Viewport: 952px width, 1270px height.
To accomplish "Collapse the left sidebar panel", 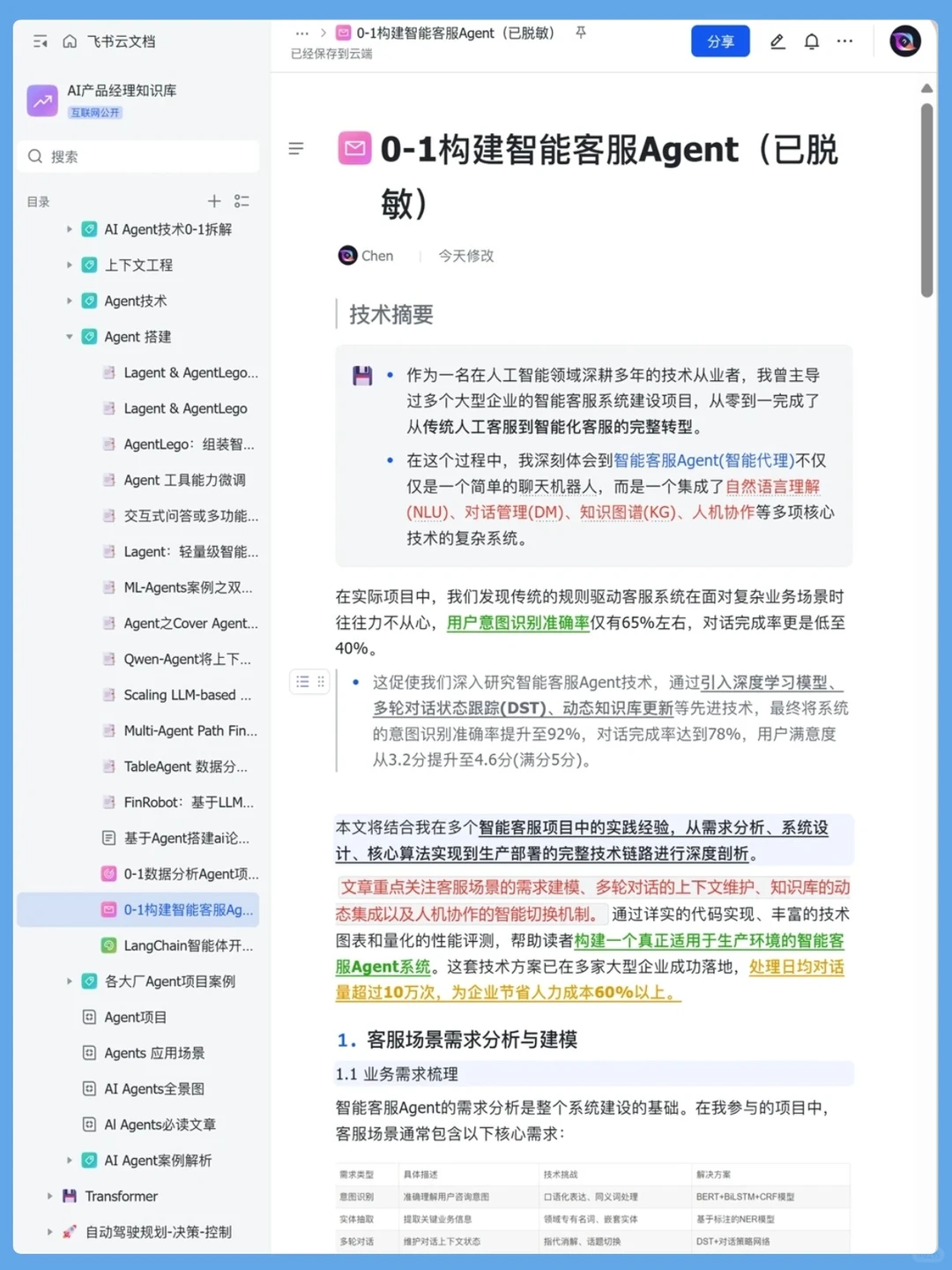I will tap(40, 41).
